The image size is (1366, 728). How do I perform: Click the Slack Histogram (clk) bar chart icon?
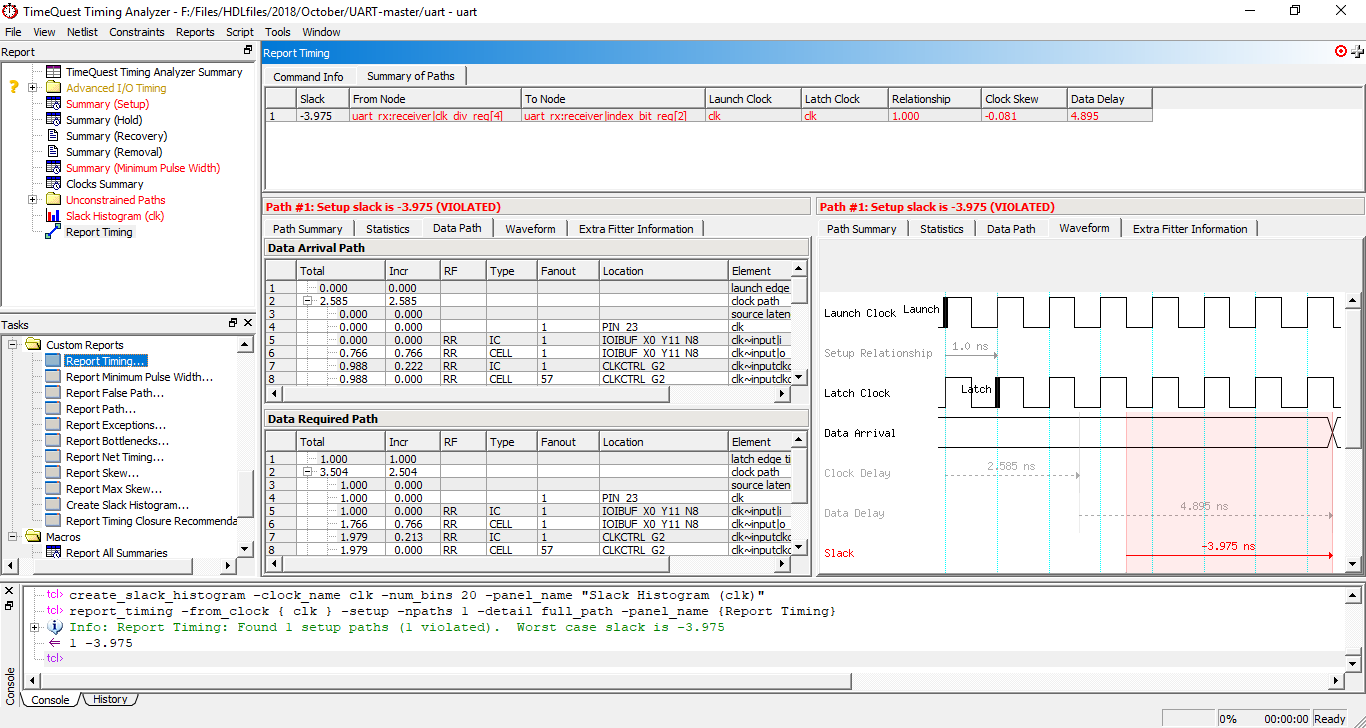[53, 216]
